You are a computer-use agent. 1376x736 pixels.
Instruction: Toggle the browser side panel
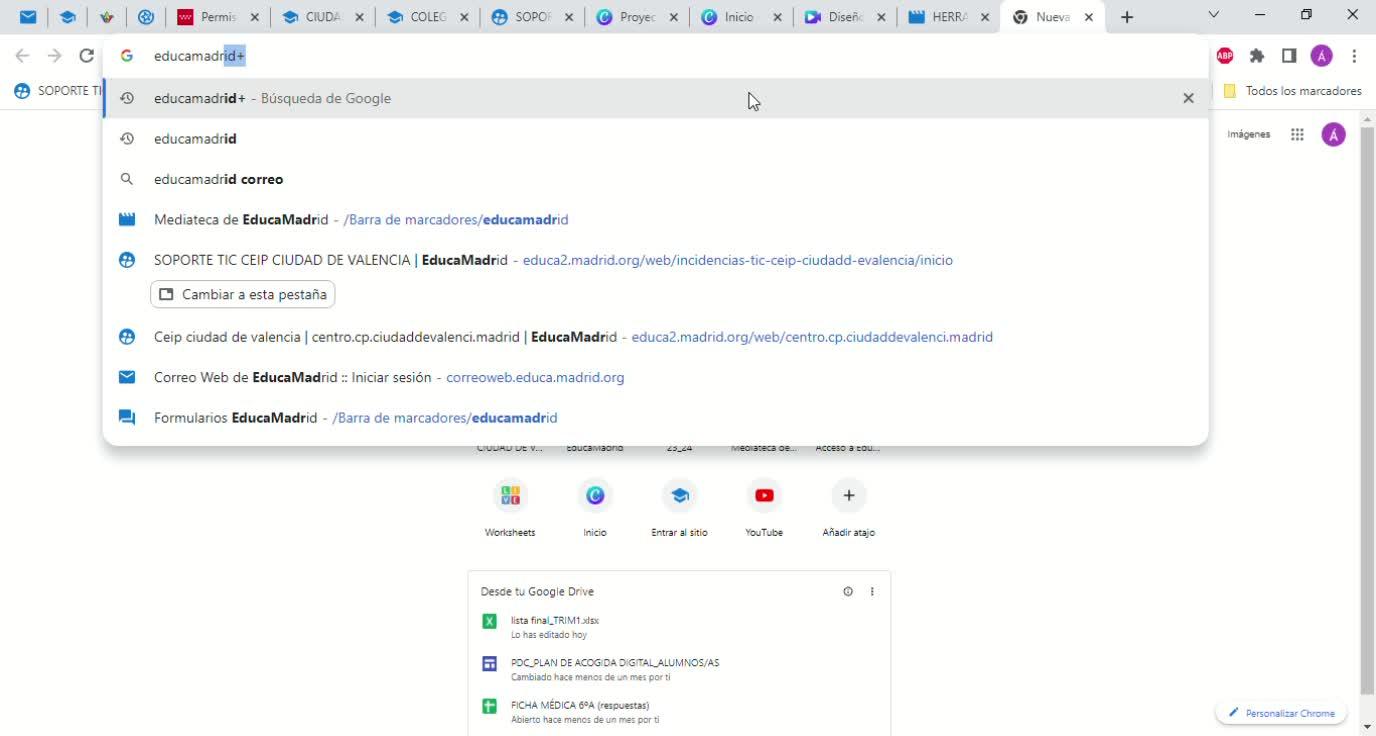click(1289, 56)
